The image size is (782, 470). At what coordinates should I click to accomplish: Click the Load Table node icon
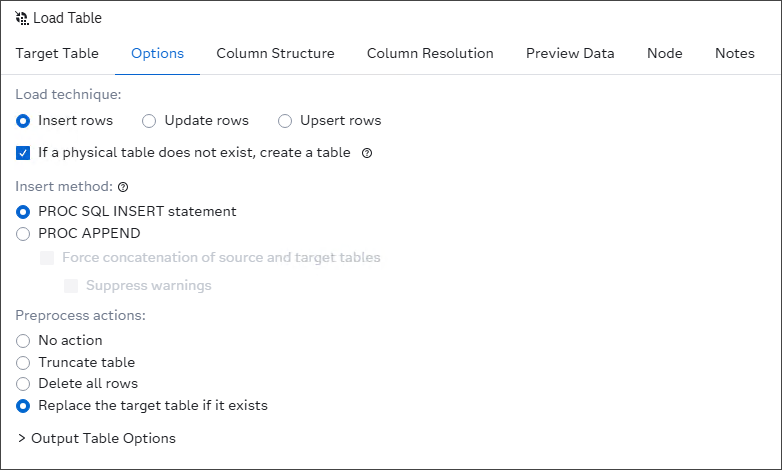pos(22,18)
